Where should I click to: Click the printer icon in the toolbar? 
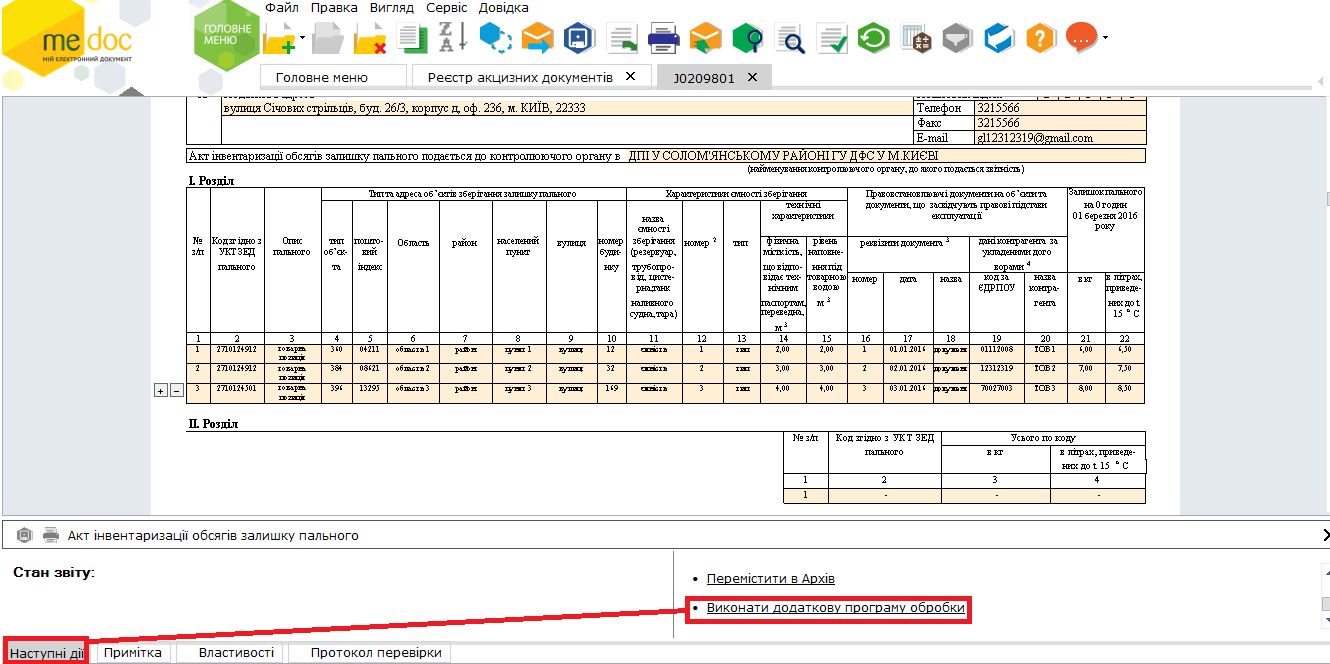(x=664, y=39)
